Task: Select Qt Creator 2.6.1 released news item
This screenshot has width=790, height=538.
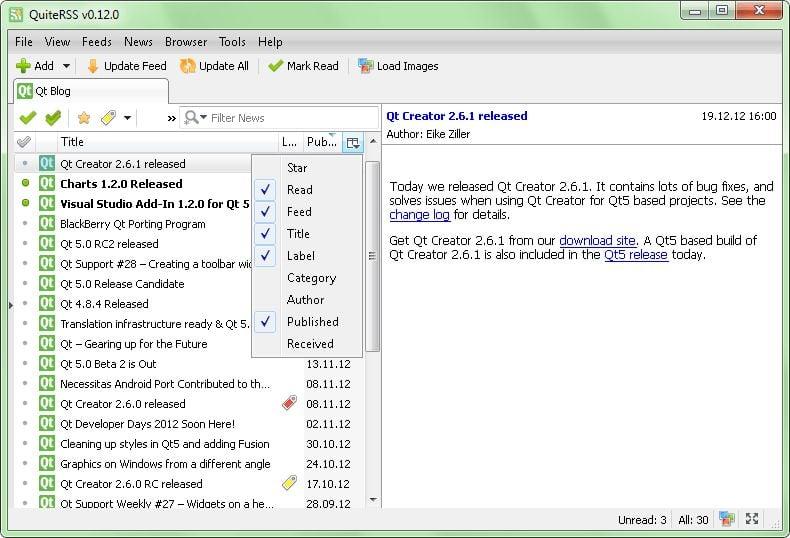Action: tap(133, 164)
